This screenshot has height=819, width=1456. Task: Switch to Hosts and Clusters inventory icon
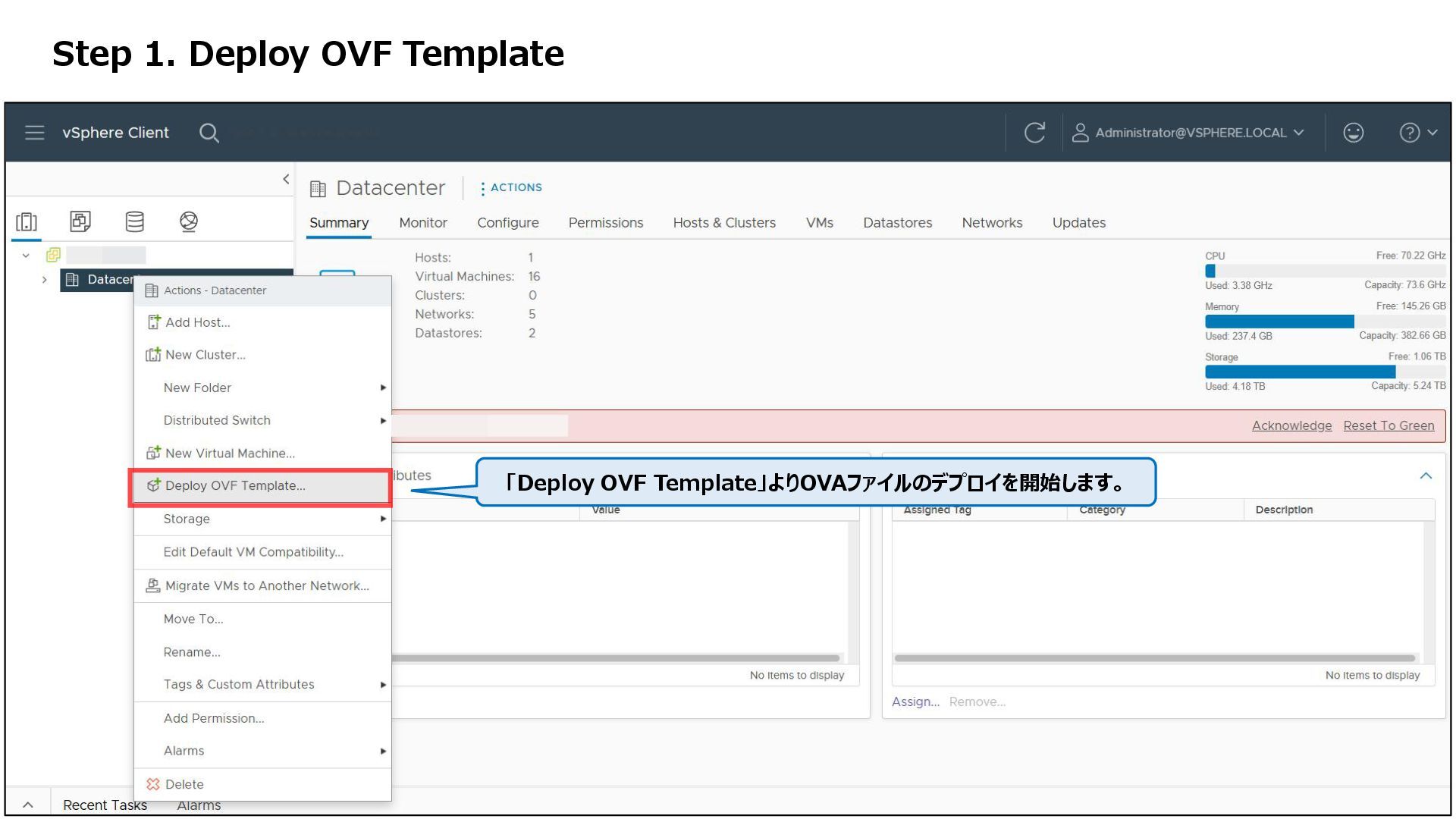point(27,221)
